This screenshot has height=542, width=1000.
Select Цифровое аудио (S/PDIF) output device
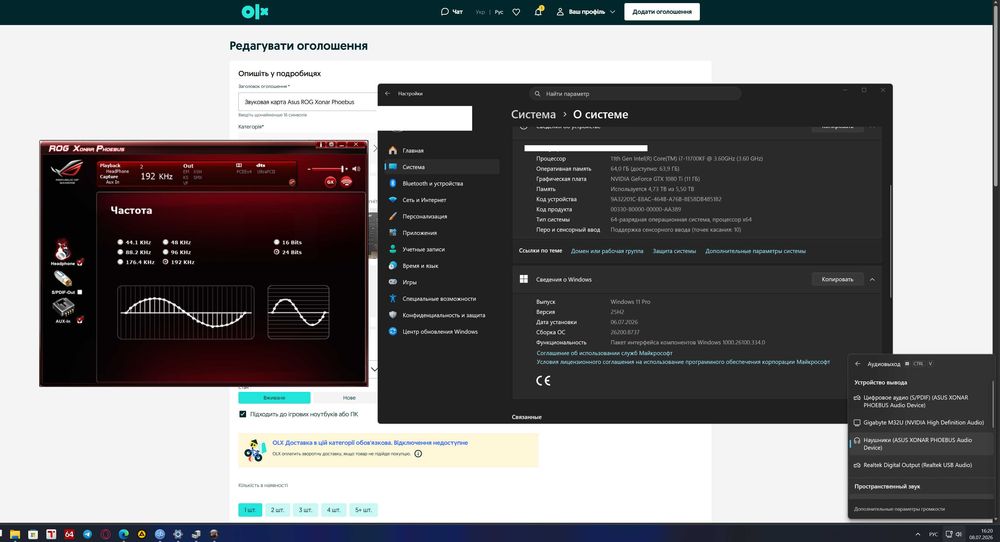(920, 401)
